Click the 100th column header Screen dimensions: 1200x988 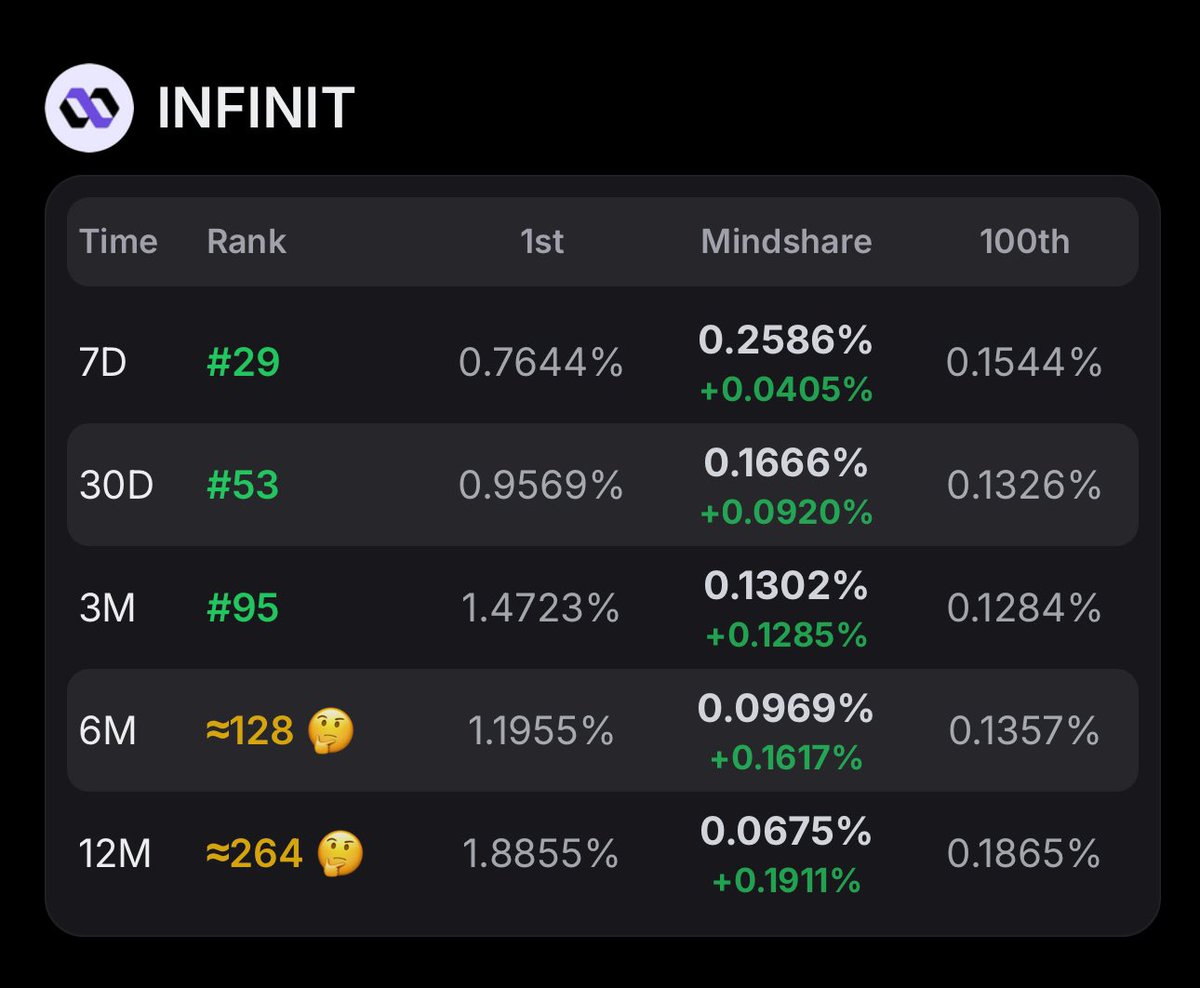1025,241
